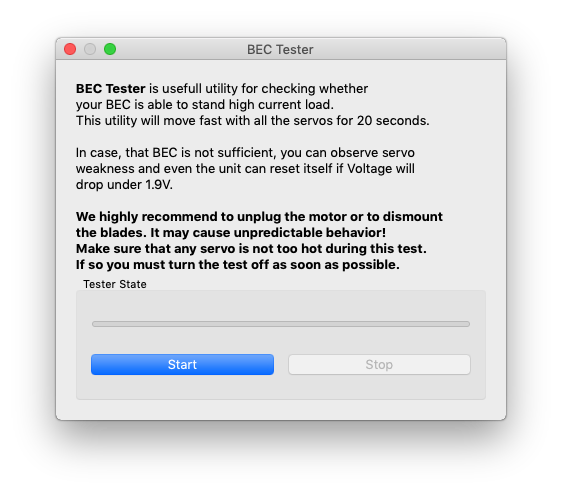
Task: Zoom window with green title bar button
Action: click(110, 49)
